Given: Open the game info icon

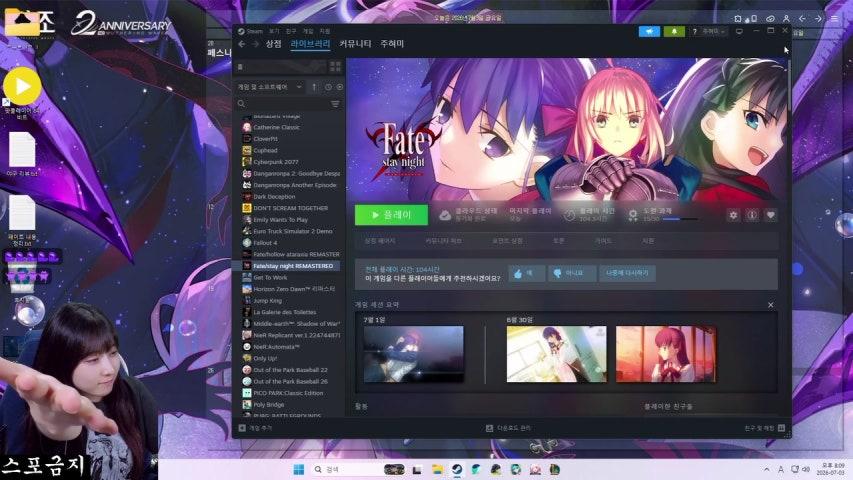Looking at the screenshot, I should [752, 215].
